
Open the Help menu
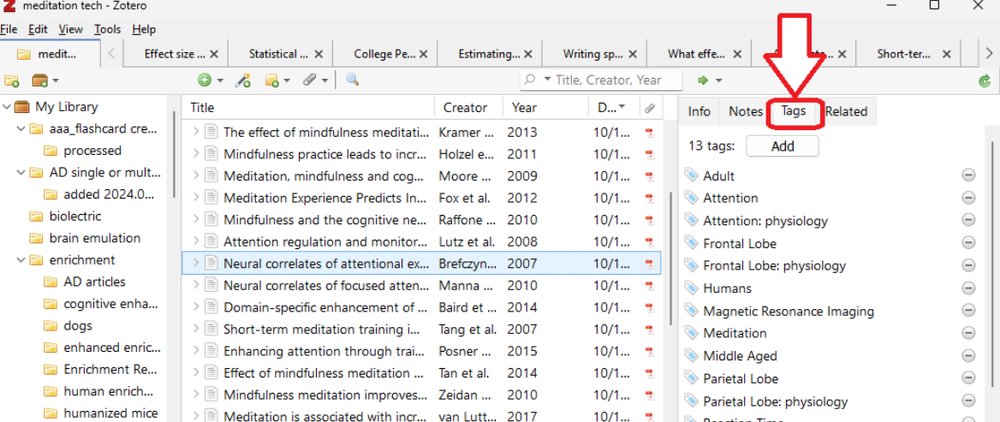coord(143,29)
